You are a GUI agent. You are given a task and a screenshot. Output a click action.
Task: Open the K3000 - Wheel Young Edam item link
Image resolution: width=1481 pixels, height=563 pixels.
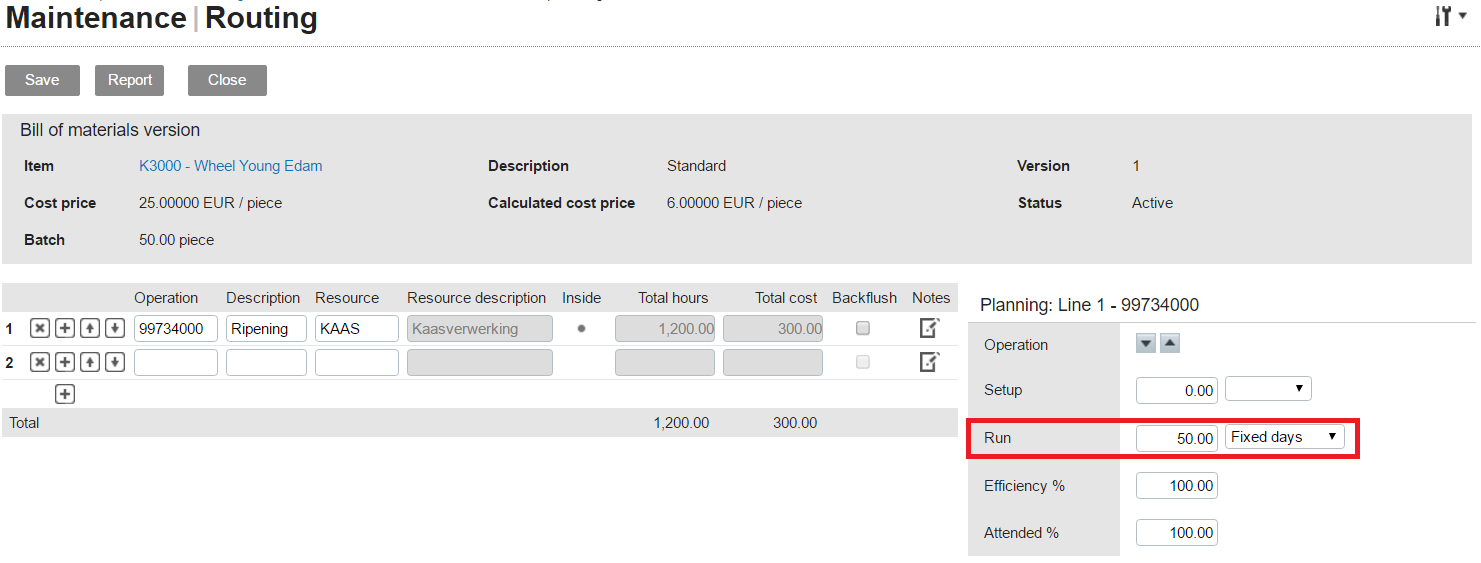230,166
